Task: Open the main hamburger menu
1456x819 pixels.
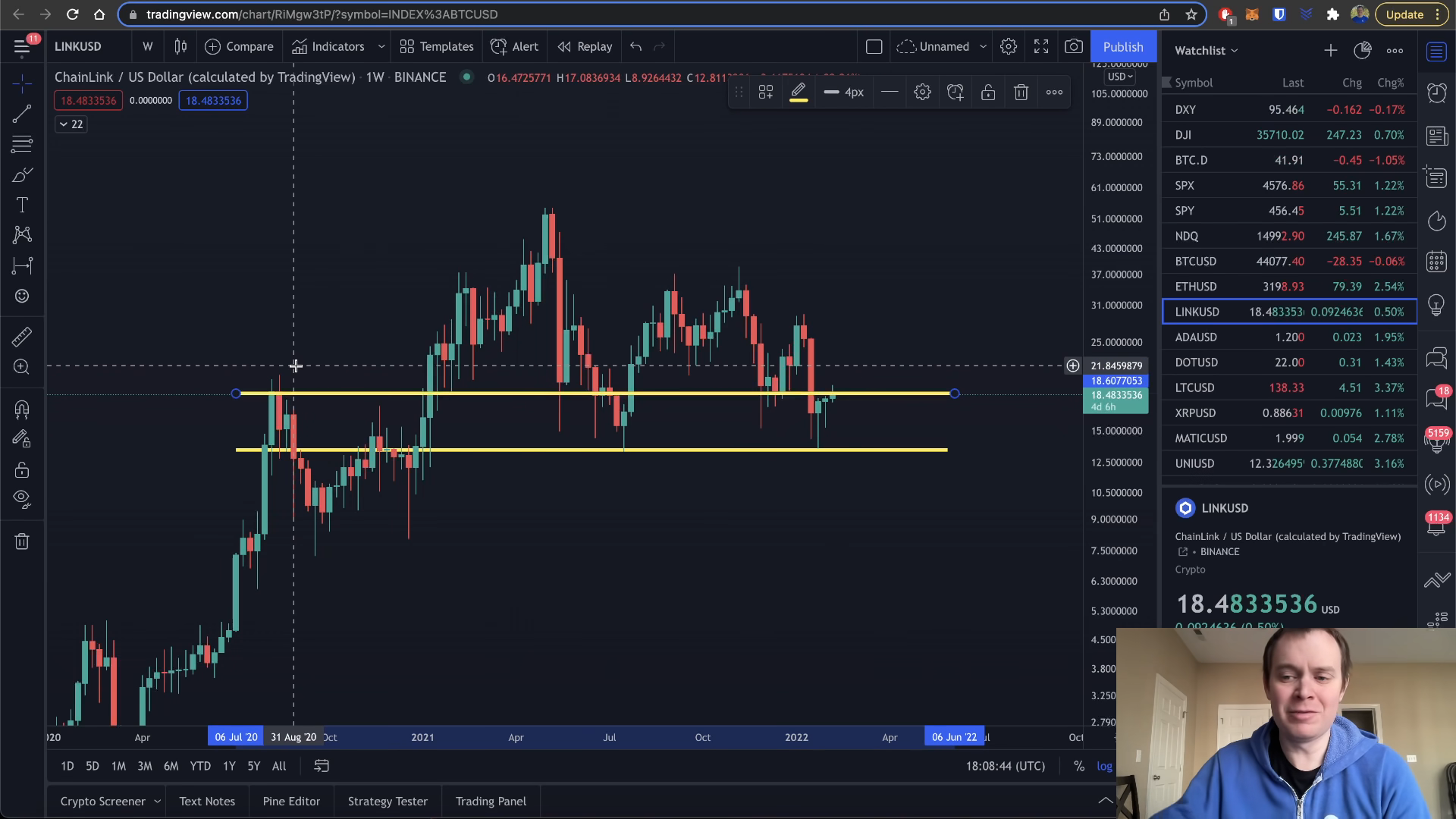Action: [22, 47]
